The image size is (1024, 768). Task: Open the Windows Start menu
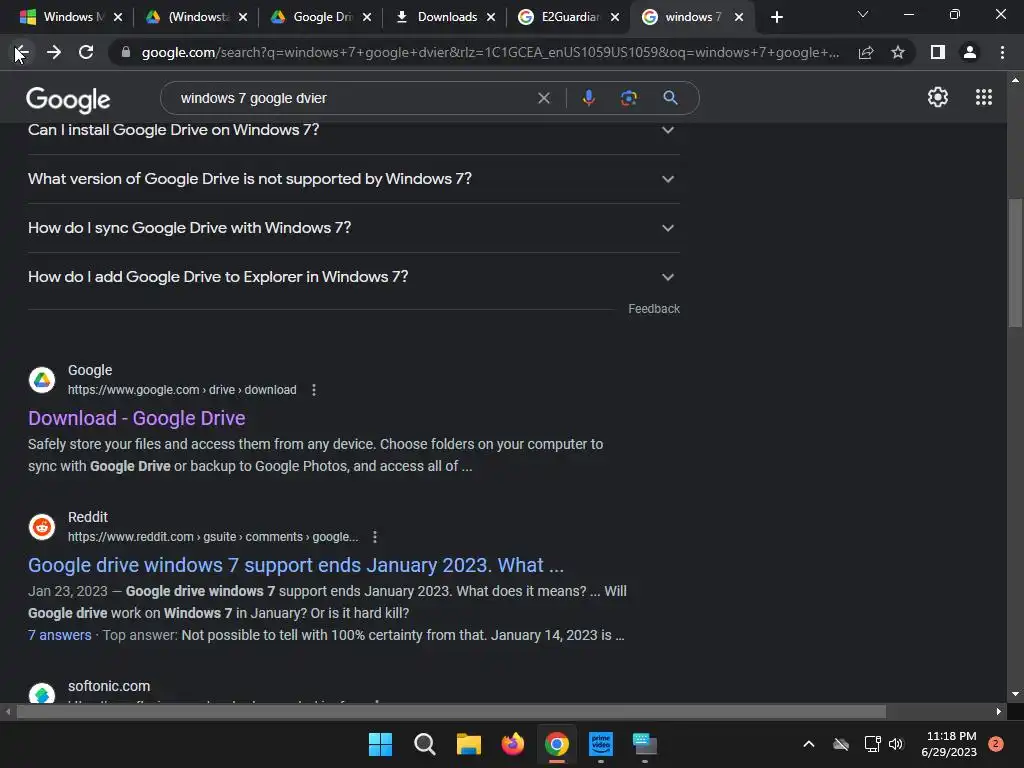(x=380, y=744)
